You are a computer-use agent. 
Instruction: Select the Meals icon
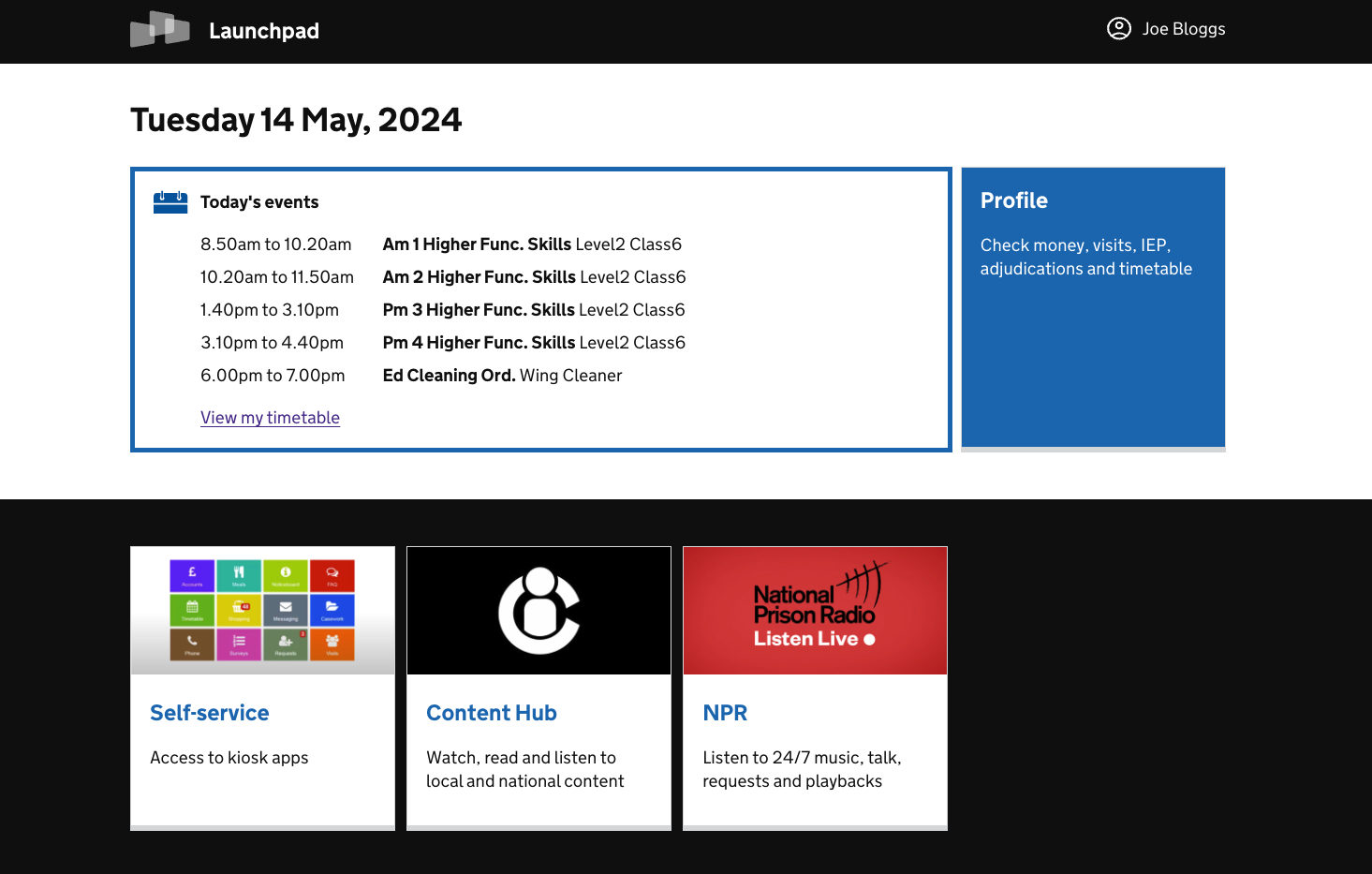point(239,576)
